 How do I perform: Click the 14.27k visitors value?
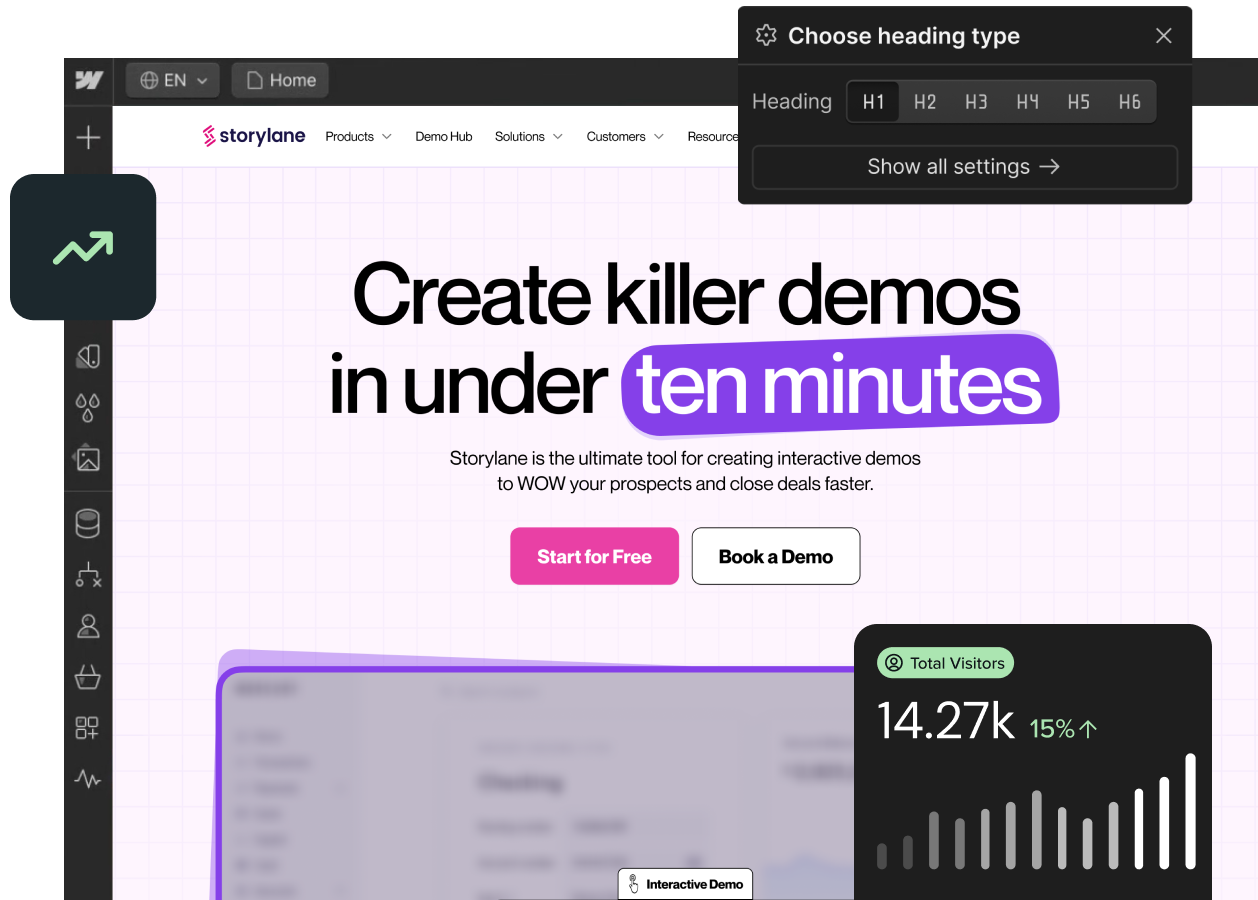tap(946, 722)
